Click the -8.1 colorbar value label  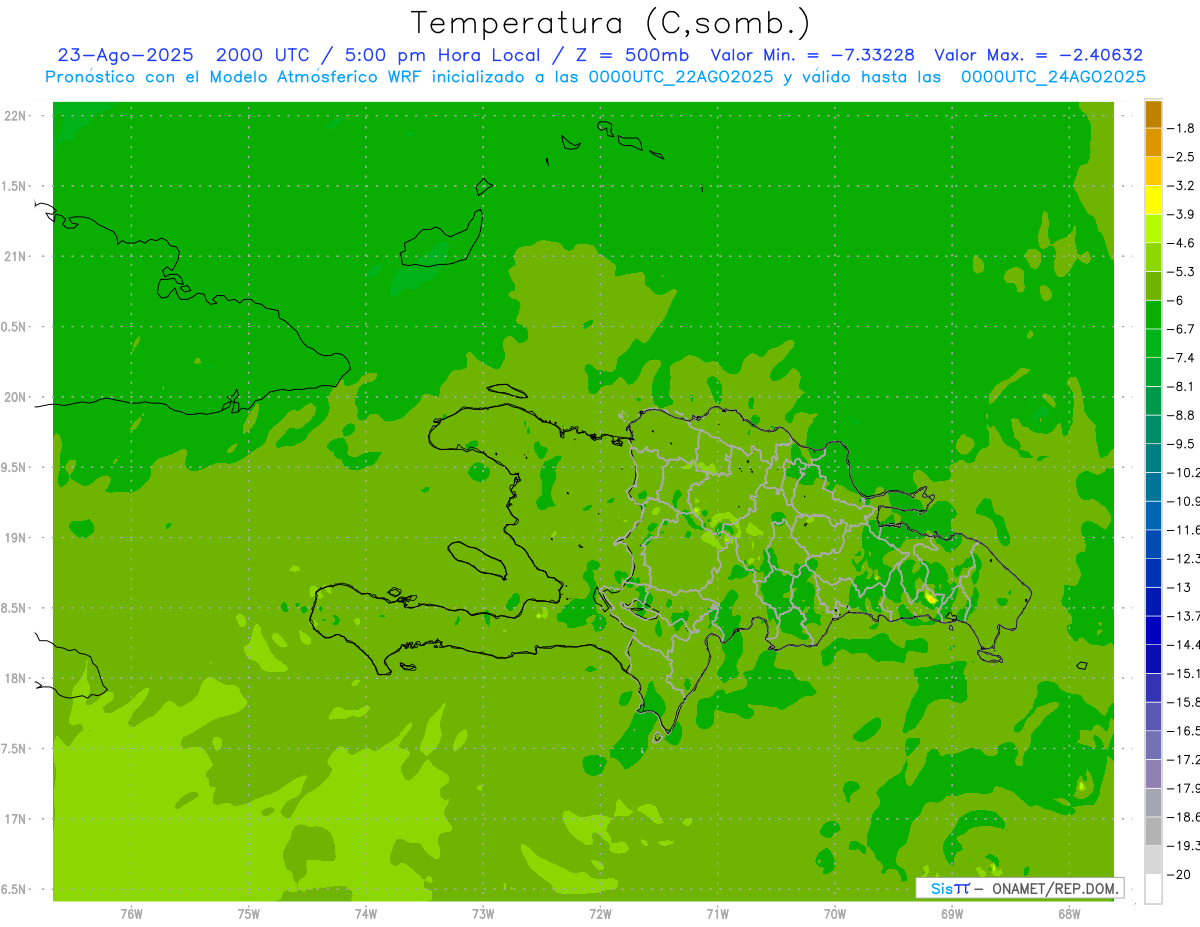(1182, 386)
